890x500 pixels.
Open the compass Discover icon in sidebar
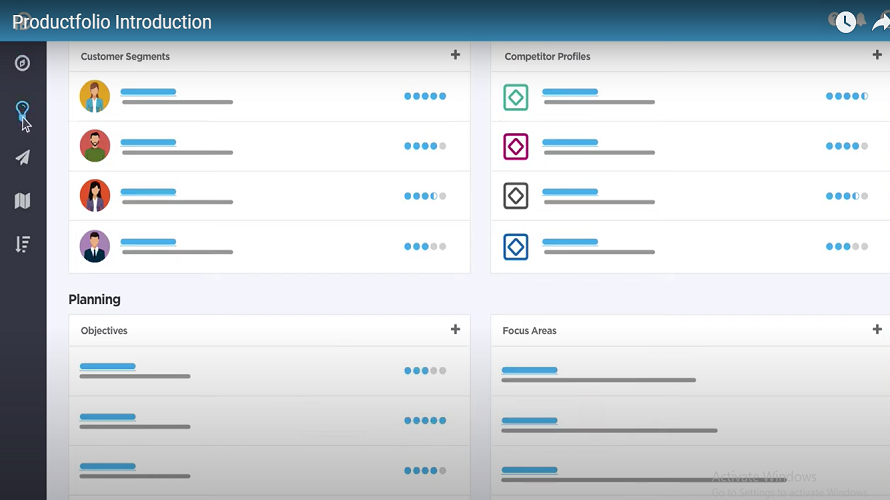coord(22,63)
